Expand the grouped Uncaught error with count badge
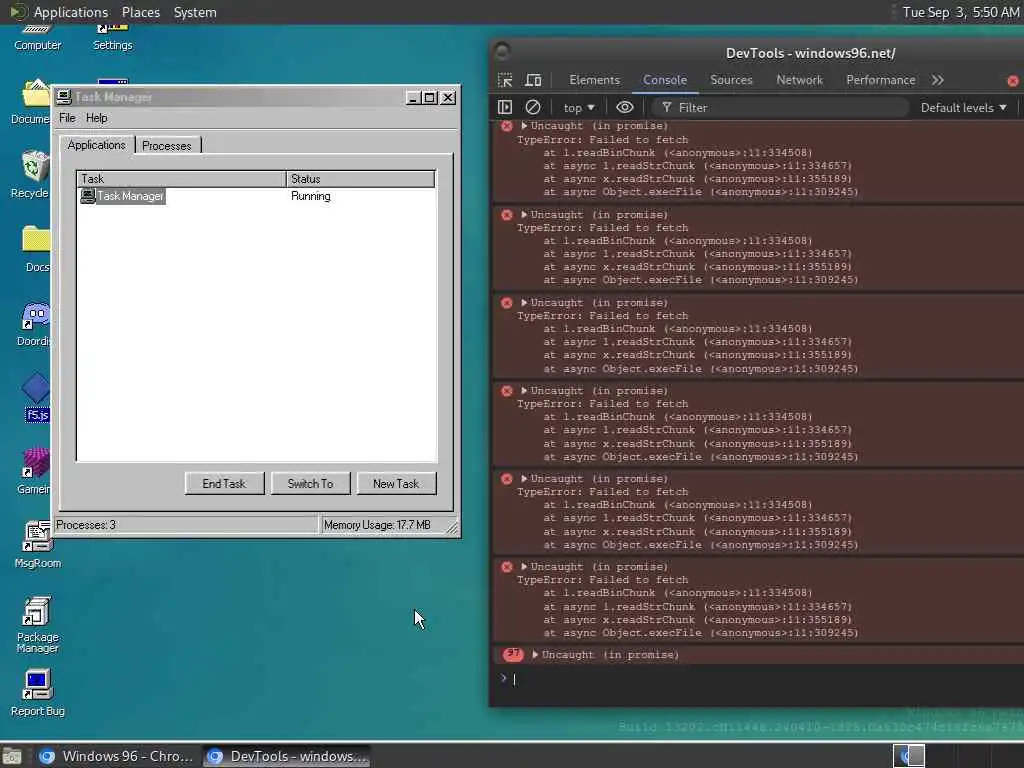 535,654
